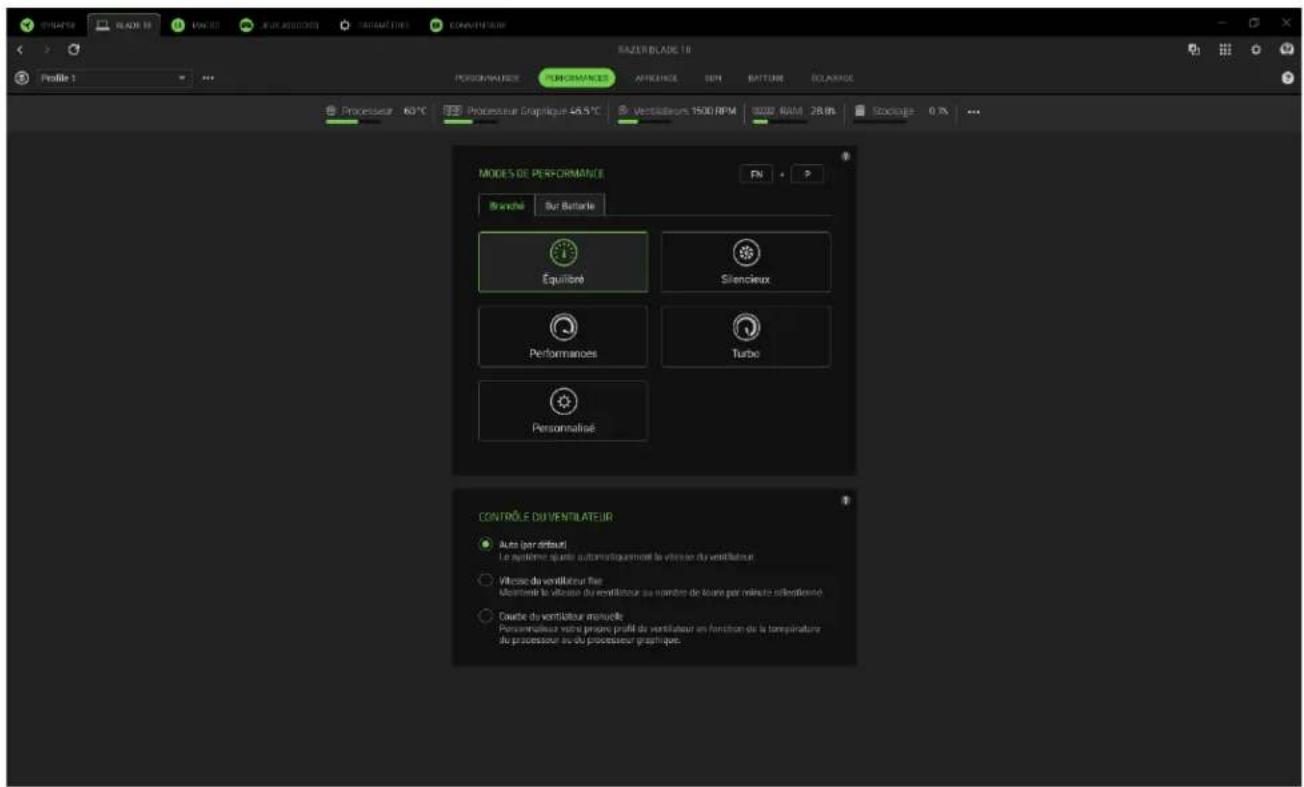Screen dimensions: 1304x787
Task: Open the three-dot menu next to Profile 1
Action: coord(208,77)
